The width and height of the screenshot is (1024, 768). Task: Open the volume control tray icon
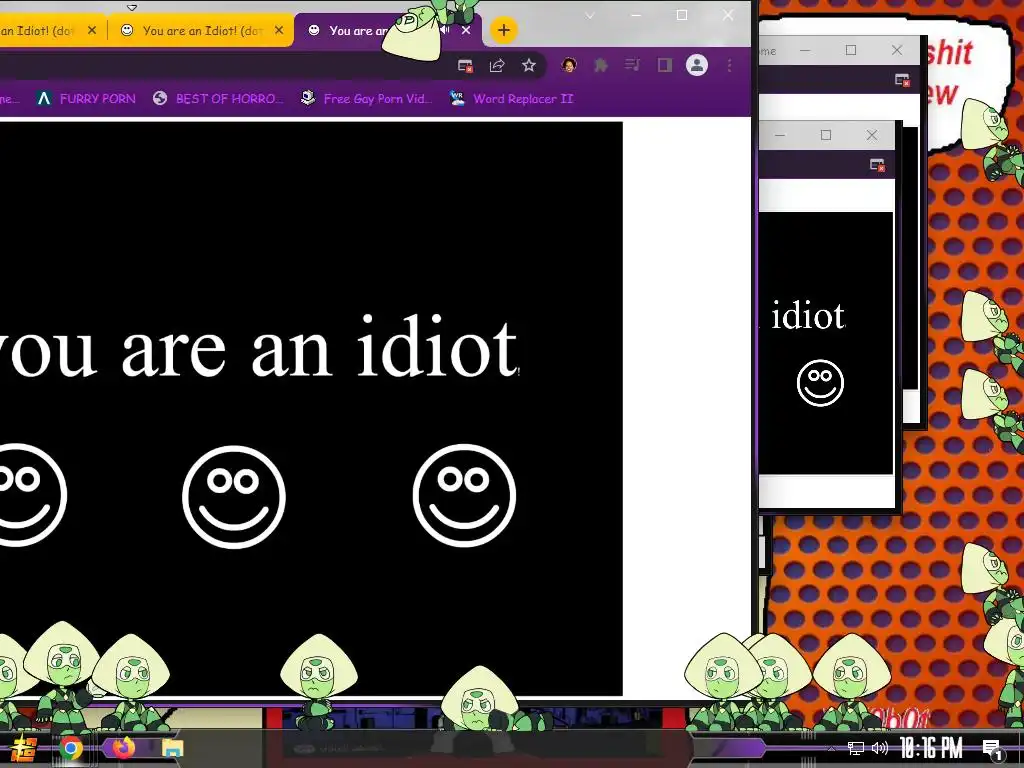pyautogui.click(x=880, y=748)
